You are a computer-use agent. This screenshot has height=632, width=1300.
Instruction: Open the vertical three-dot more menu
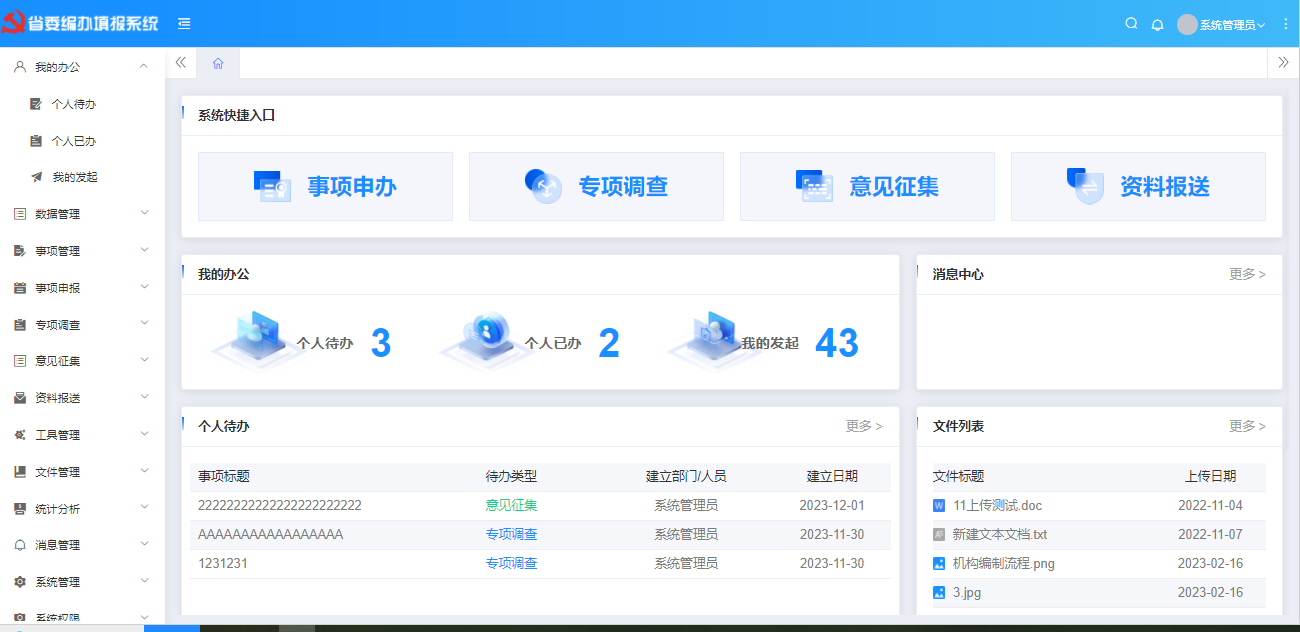tap(1285, 24)
